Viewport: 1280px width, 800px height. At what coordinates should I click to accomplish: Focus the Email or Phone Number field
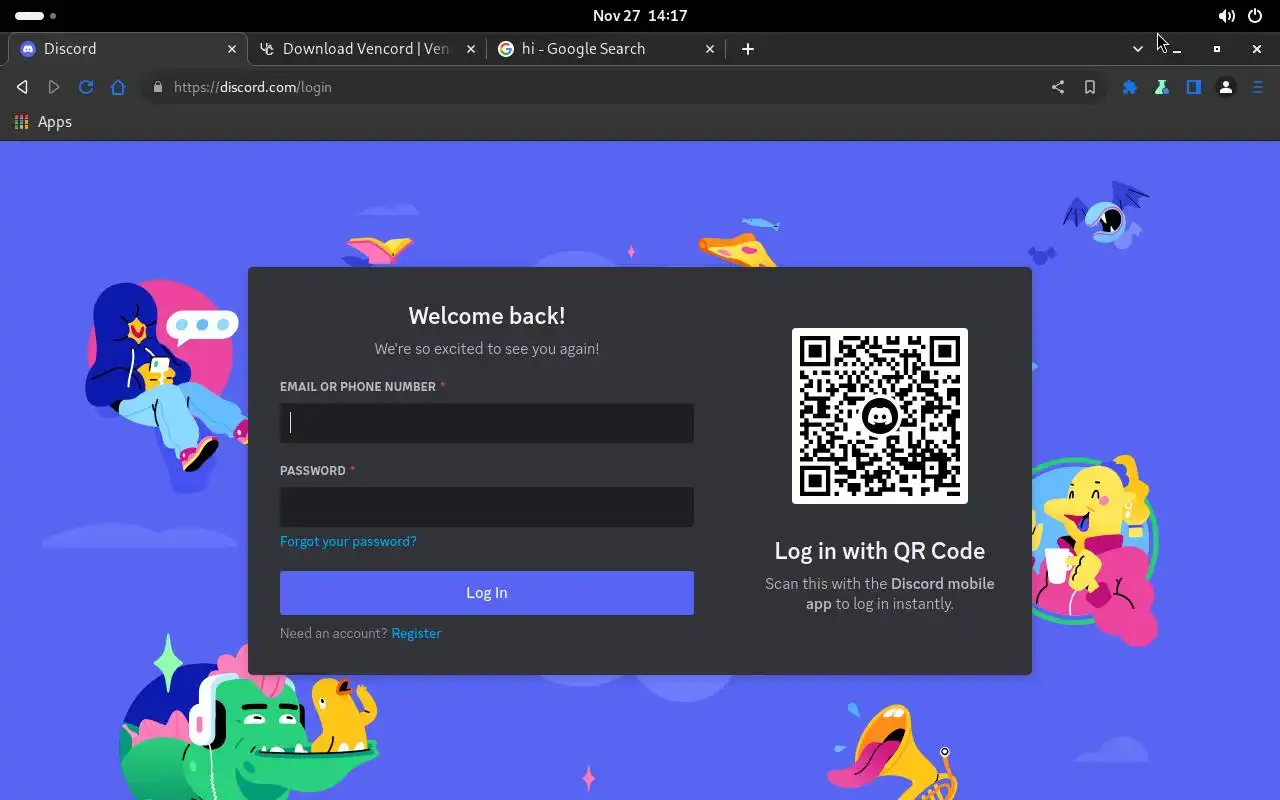tap(487, 423)
